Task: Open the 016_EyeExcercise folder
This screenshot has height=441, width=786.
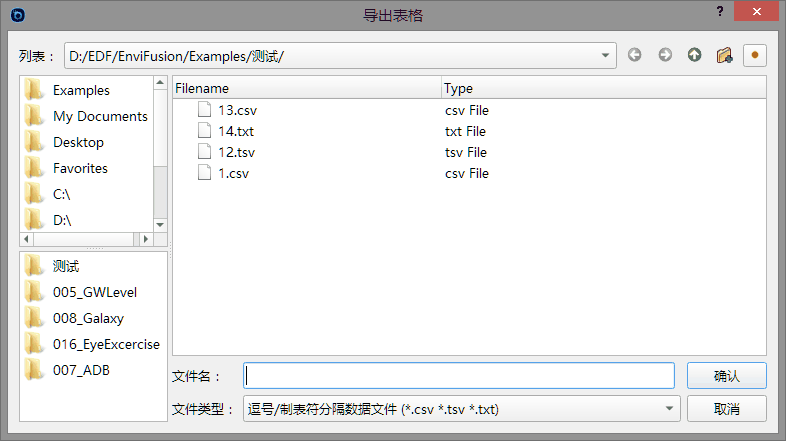Action: pyautogui.click(x=106, y=344)
